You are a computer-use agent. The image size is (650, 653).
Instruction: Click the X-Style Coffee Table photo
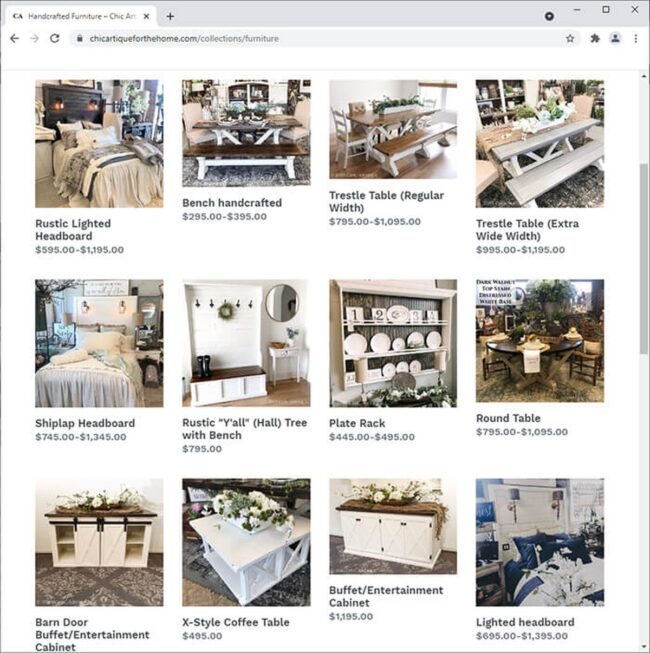click(x=246, y=542)
